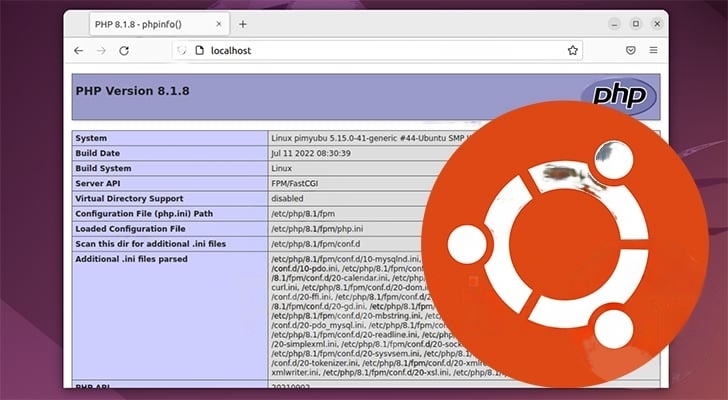Click the forward navigation arrow
Viewport: 728px width, 400px height.
(x=101, y=51)
